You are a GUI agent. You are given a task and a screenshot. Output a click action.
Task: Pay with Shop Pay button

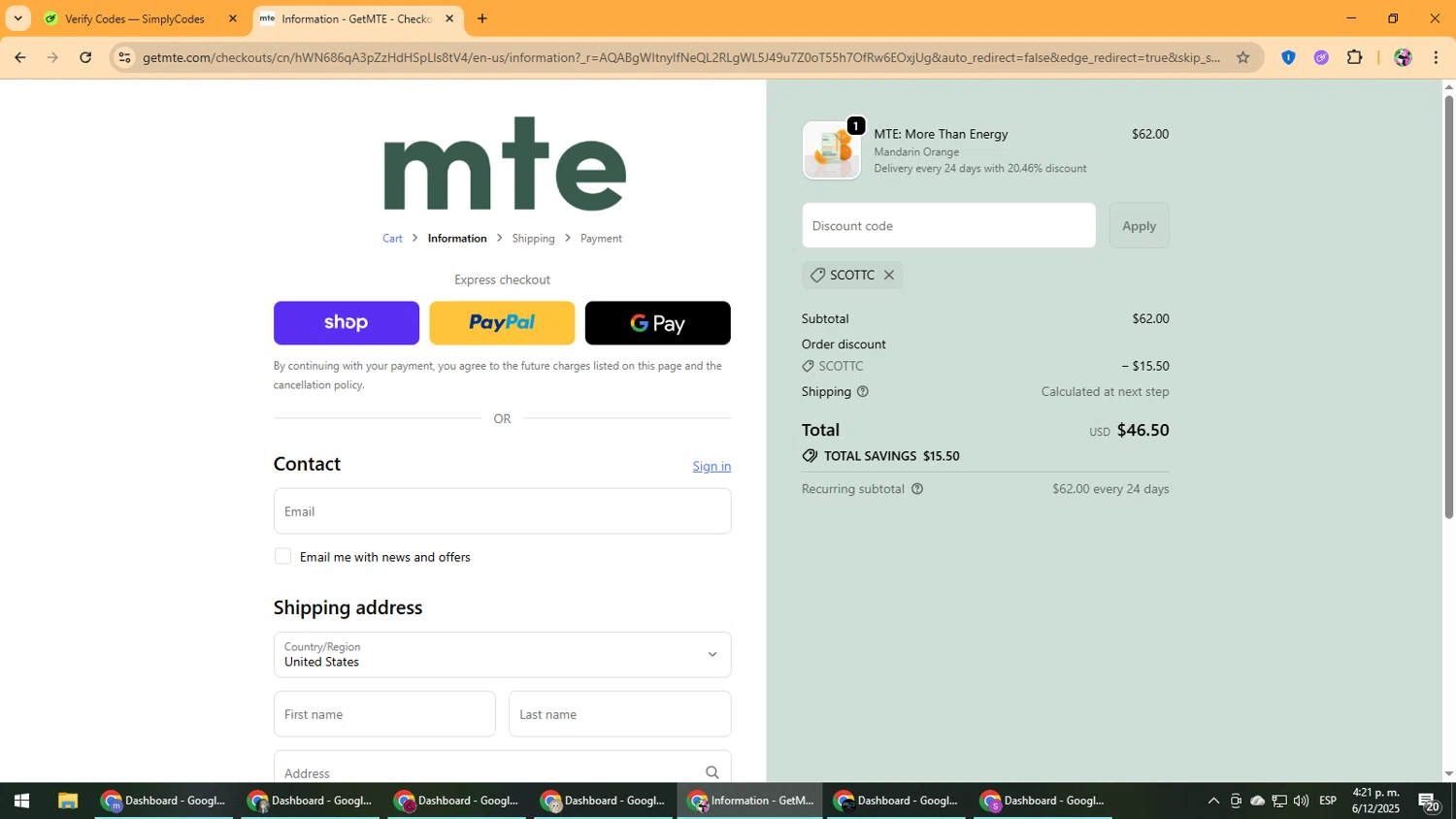347,323
